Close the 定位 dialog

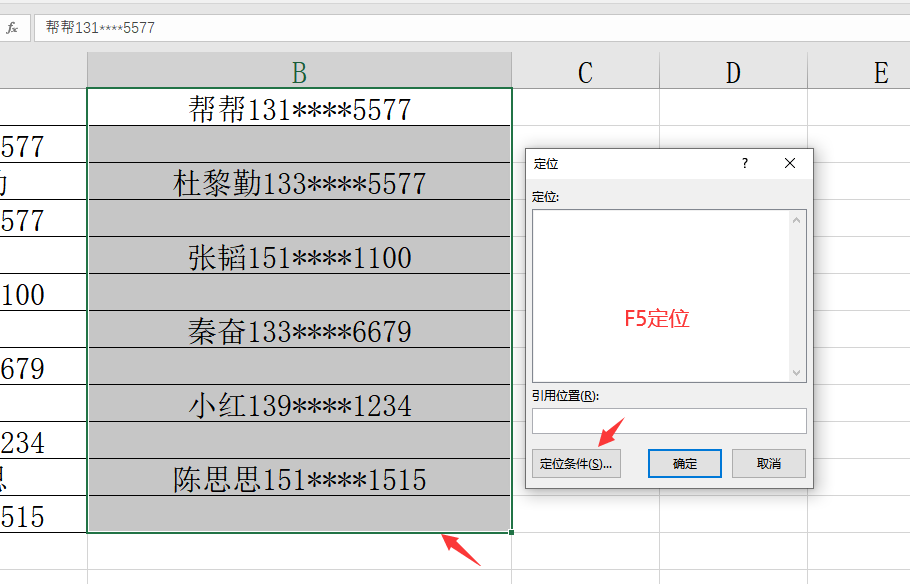pyautogui.click(x=790, y=163)
